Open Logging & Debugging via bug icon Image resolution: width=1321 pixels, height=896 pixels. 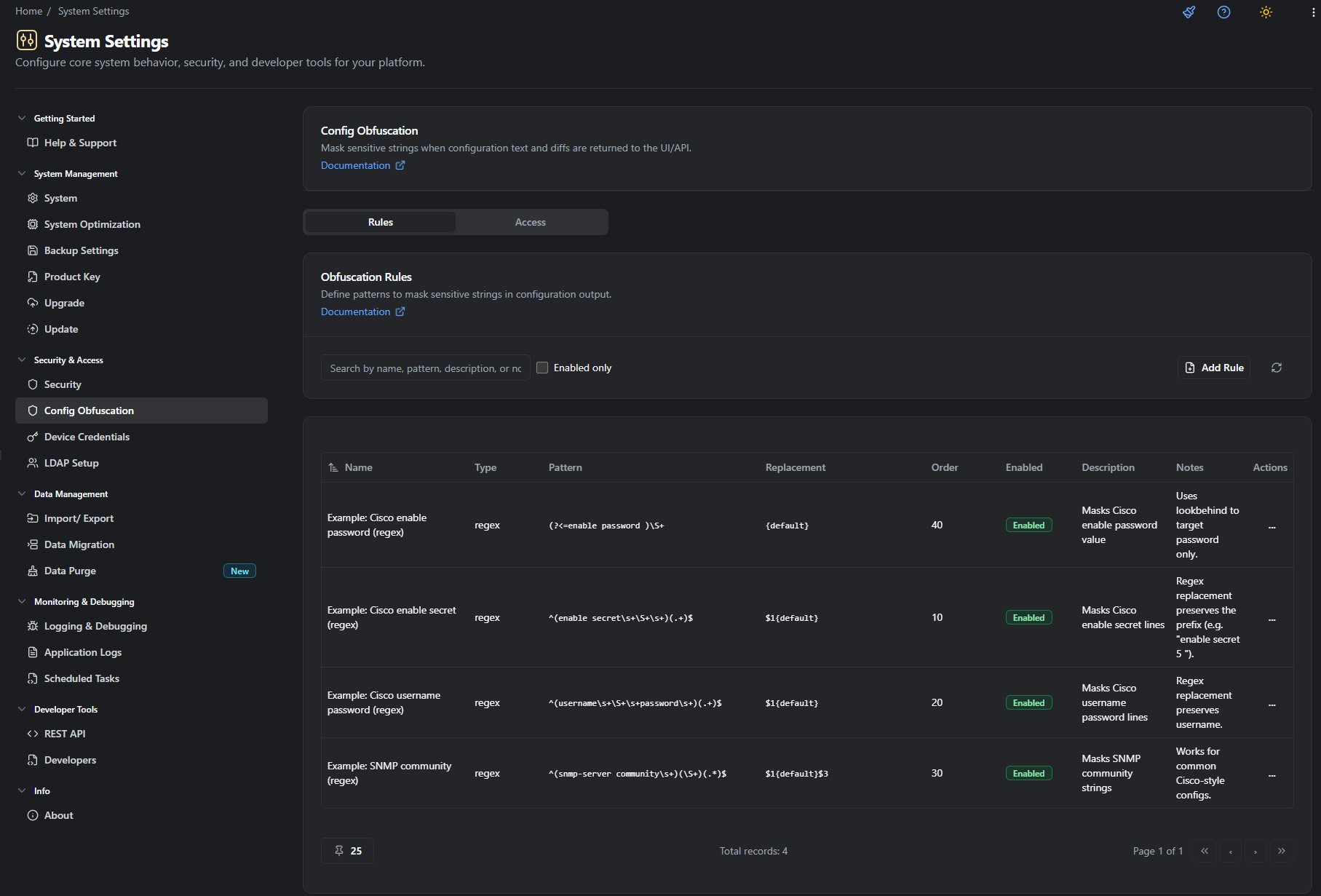32,626
